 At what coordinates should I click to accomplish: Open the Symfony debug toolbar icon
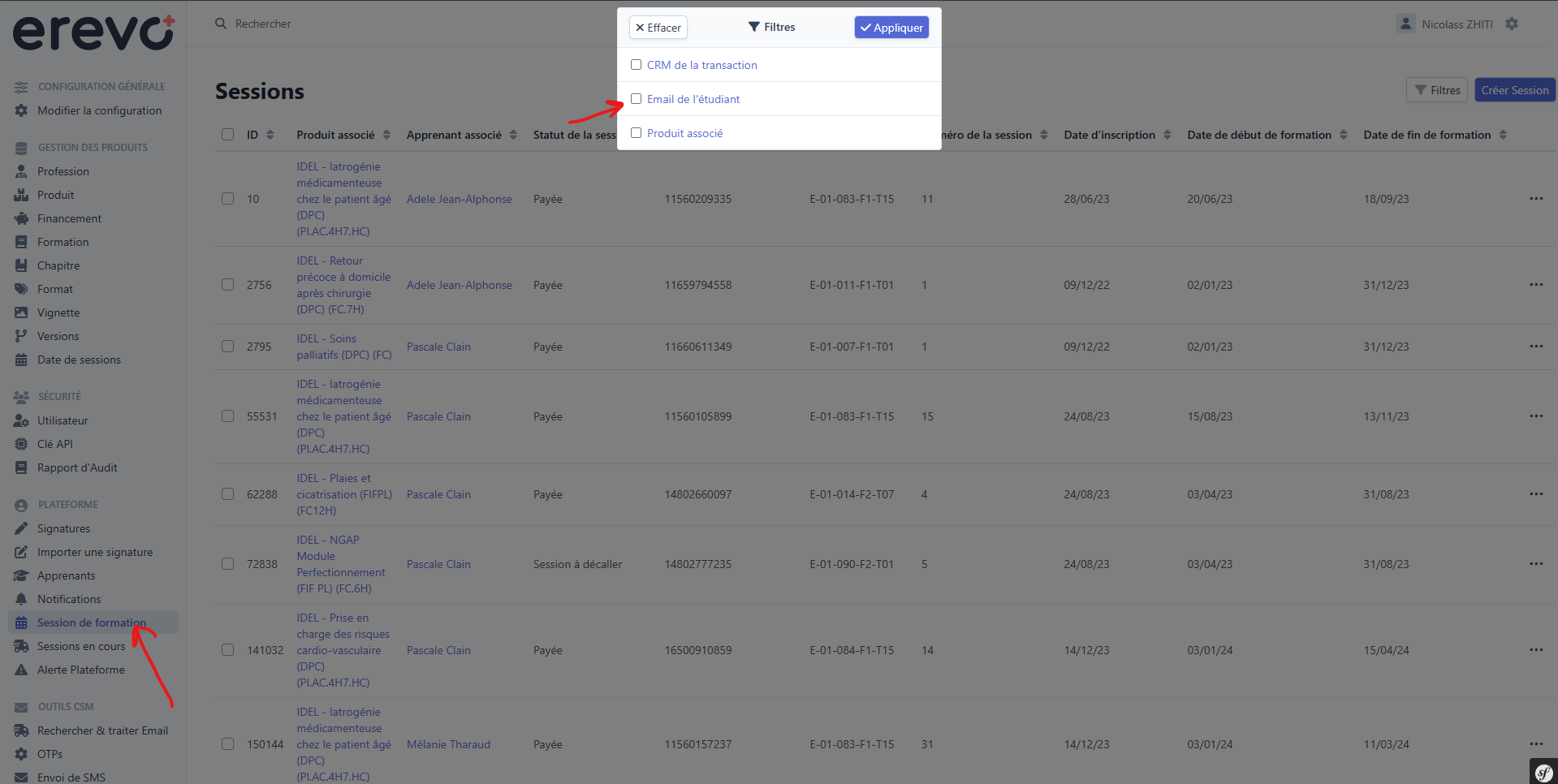(x=1543, y=772)
